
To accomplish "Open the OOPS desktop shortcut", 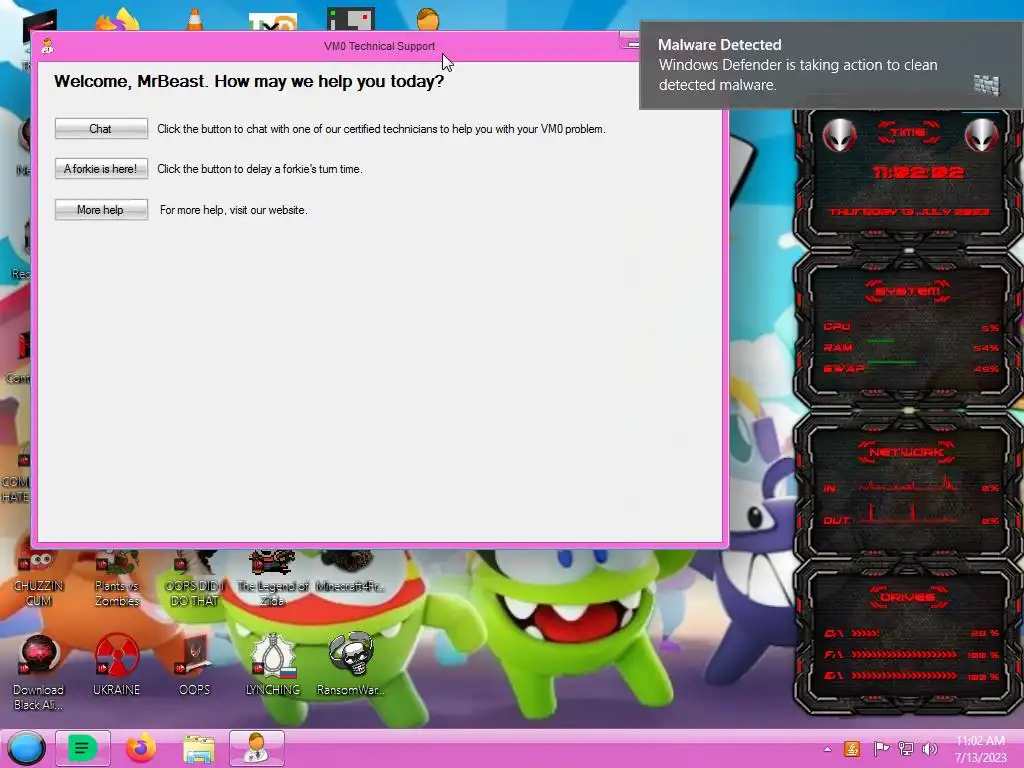I will (194, 665).
